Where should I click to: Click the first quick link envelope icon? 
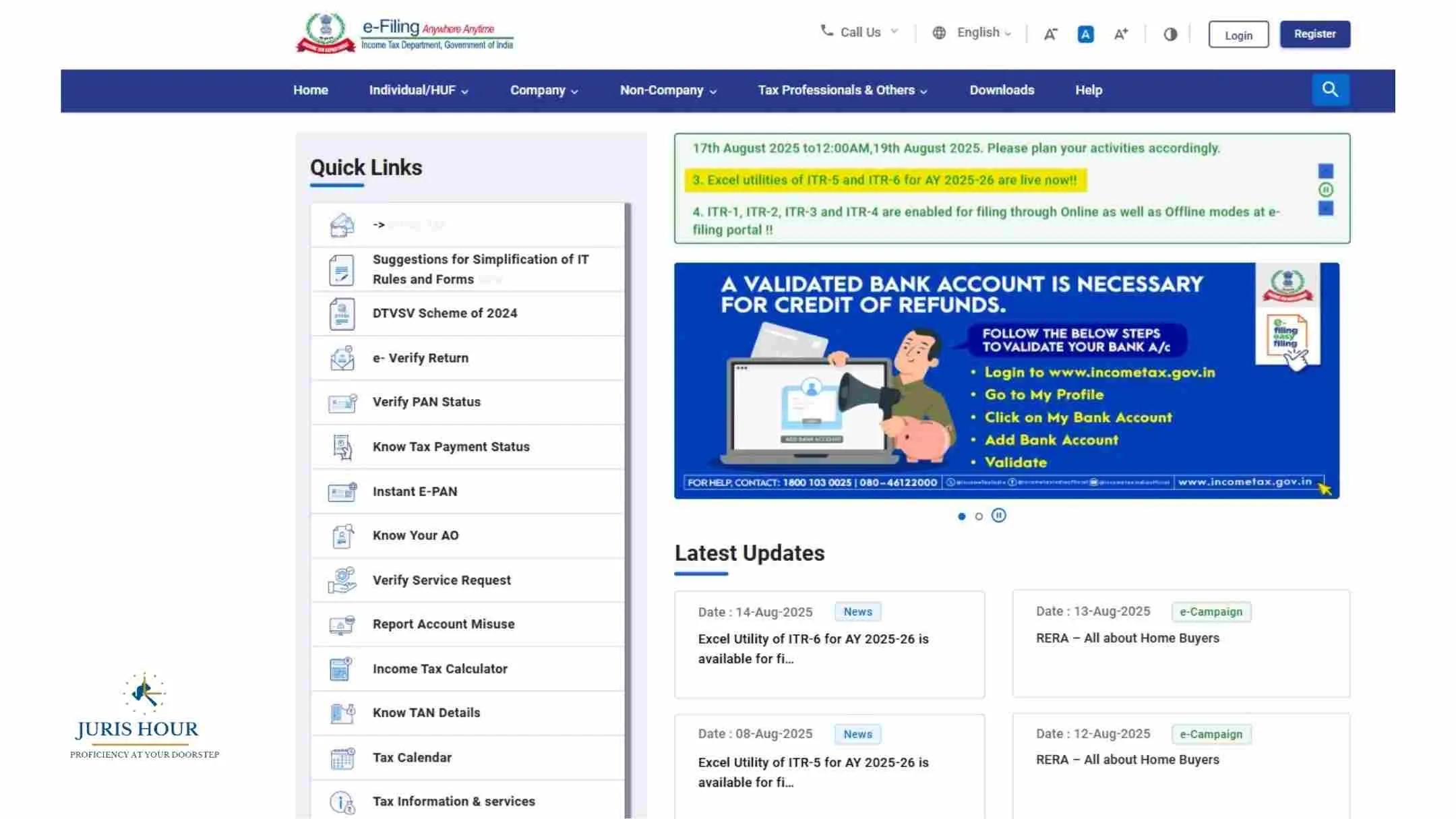tap(342, 225)
